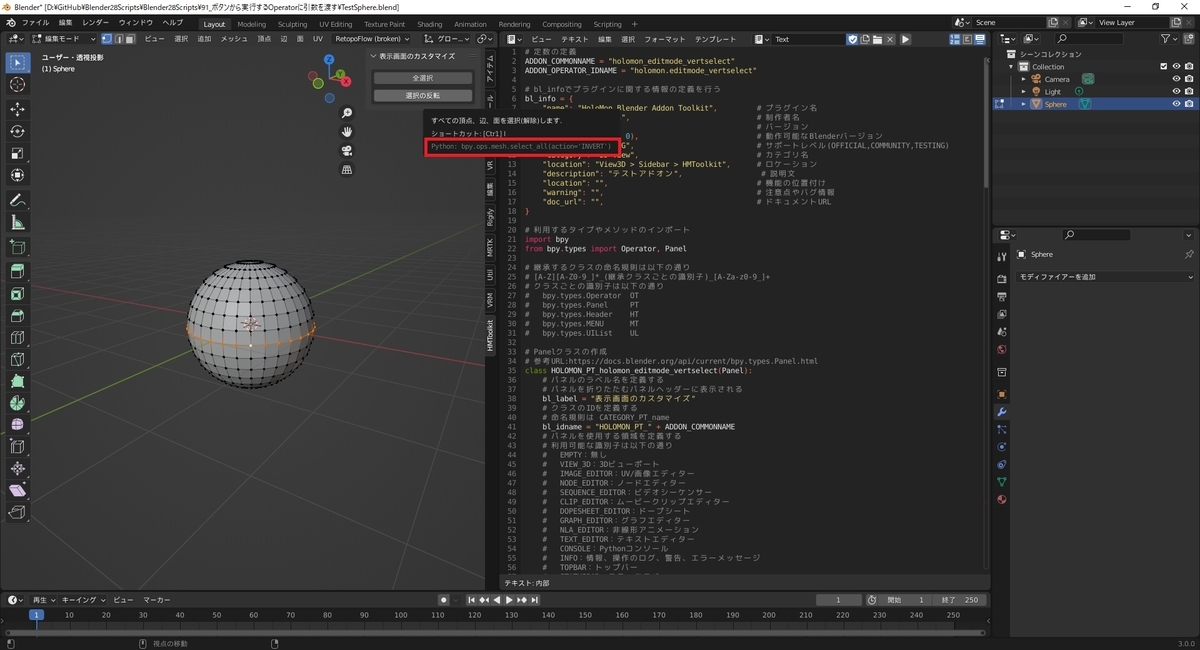Open the Output properties tab icon

pyautogui.click(x=1002, y=296)
